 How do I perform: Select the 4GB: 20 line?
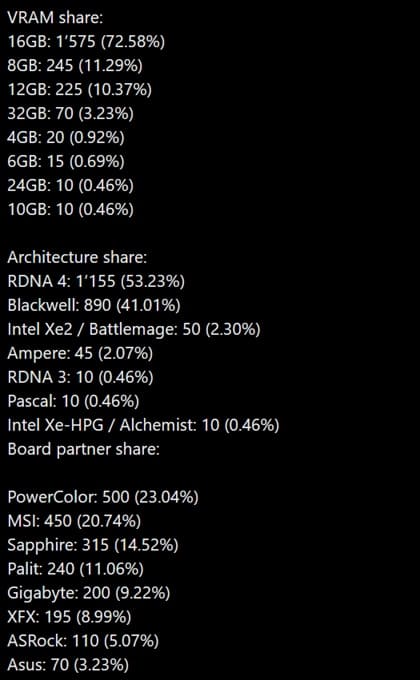click(x=66, y=137)
